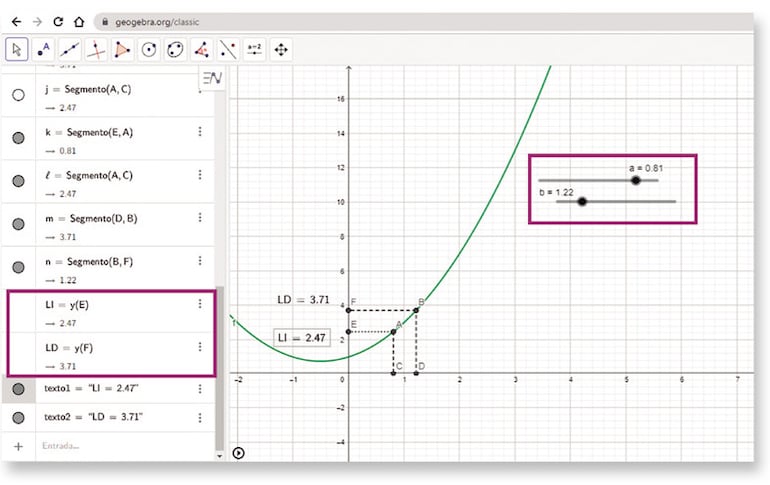
Task: Open more options for LI = y(E)
Action: (x=200, y=304)
